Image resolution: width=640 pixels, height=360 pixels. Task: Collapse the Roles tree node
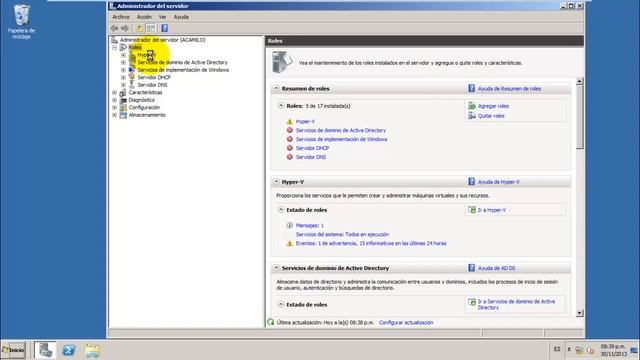pyautogui.click(x=115, y=47)
